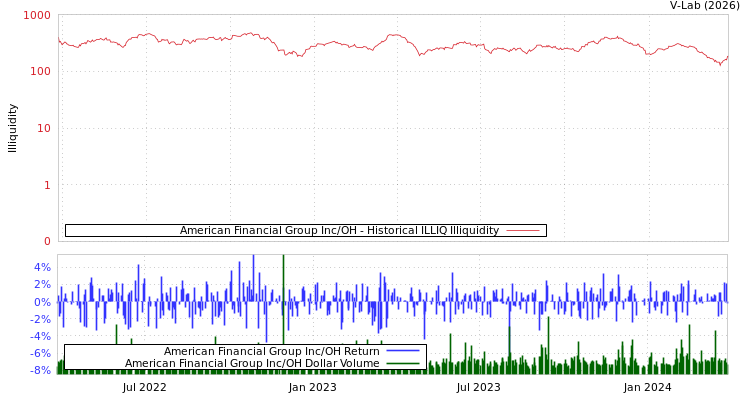750x400 pixels.
Task: Click the red illiquidity line's right end
Action: pos(727,57)
